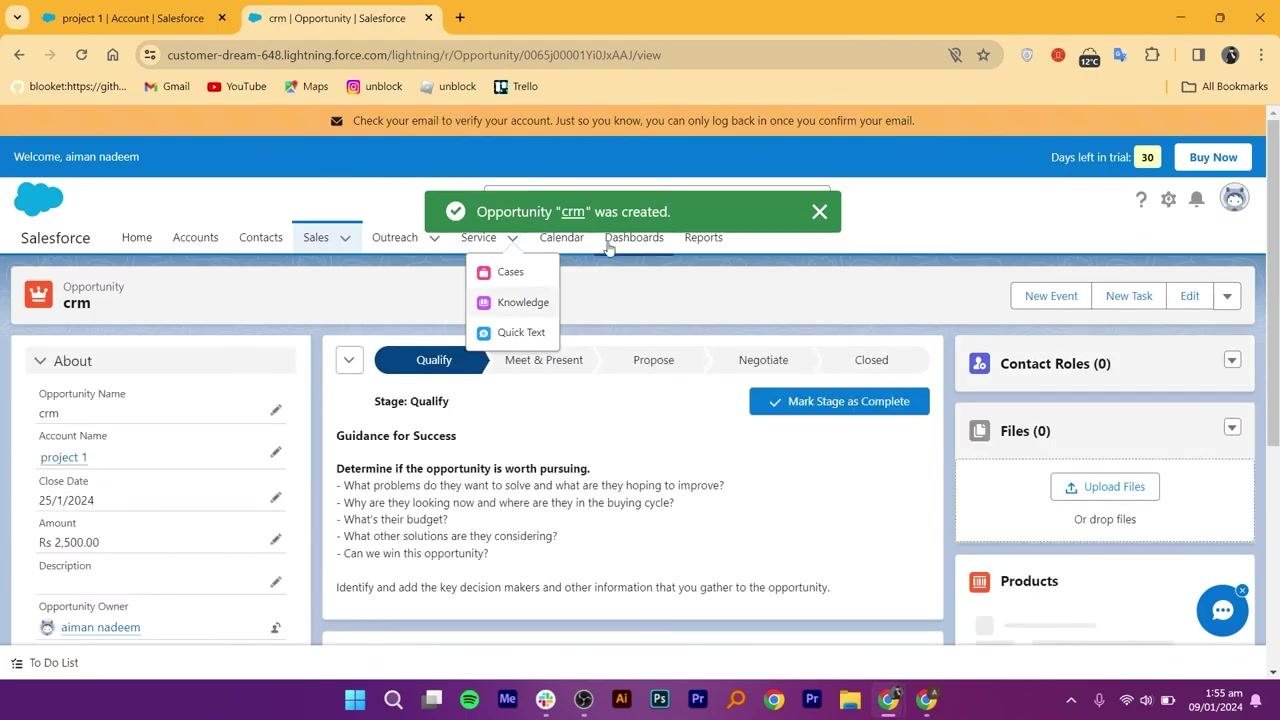Open Files panel dropdown
Image resolution: width=1280 pixels, height=720 pixels.
pyautogui.click(x=1232, y=427)
